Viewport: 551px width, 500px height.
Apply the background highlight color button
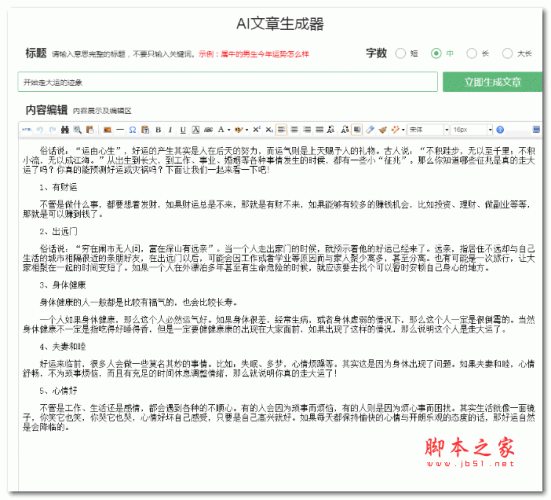[x=239, y=130]
